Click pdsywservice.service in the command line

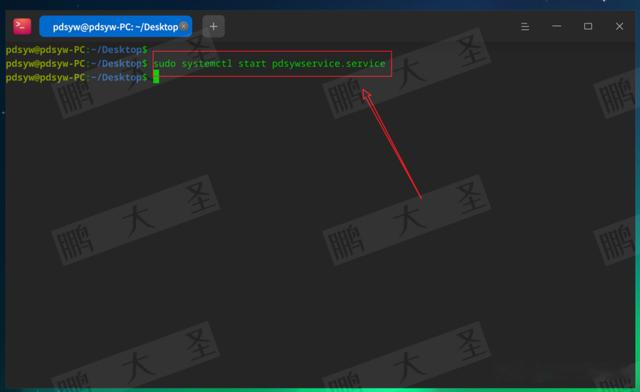pos(329,64)
